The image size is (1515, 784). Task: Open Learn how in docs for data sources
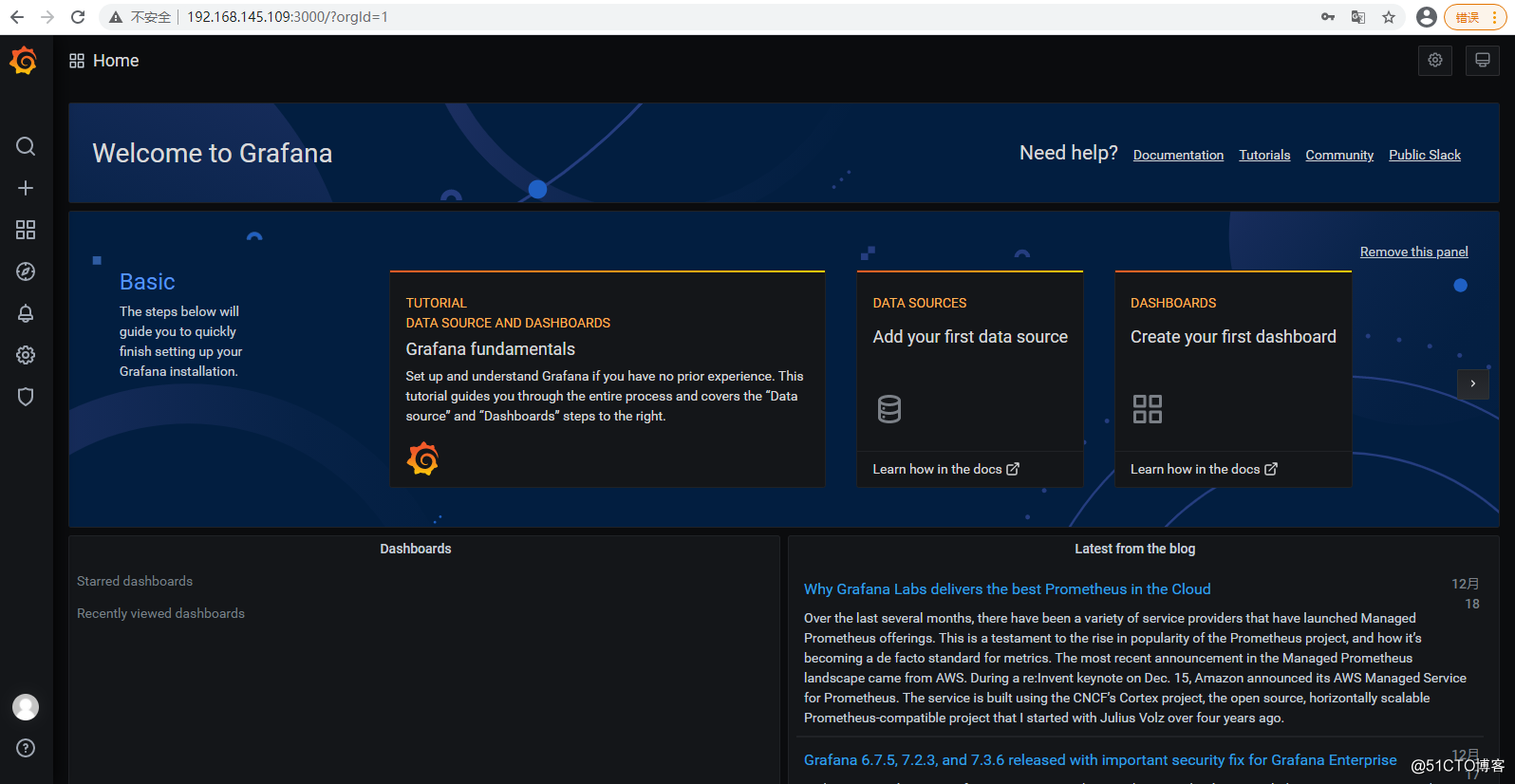pyautogui.click(x=945, y=469)
